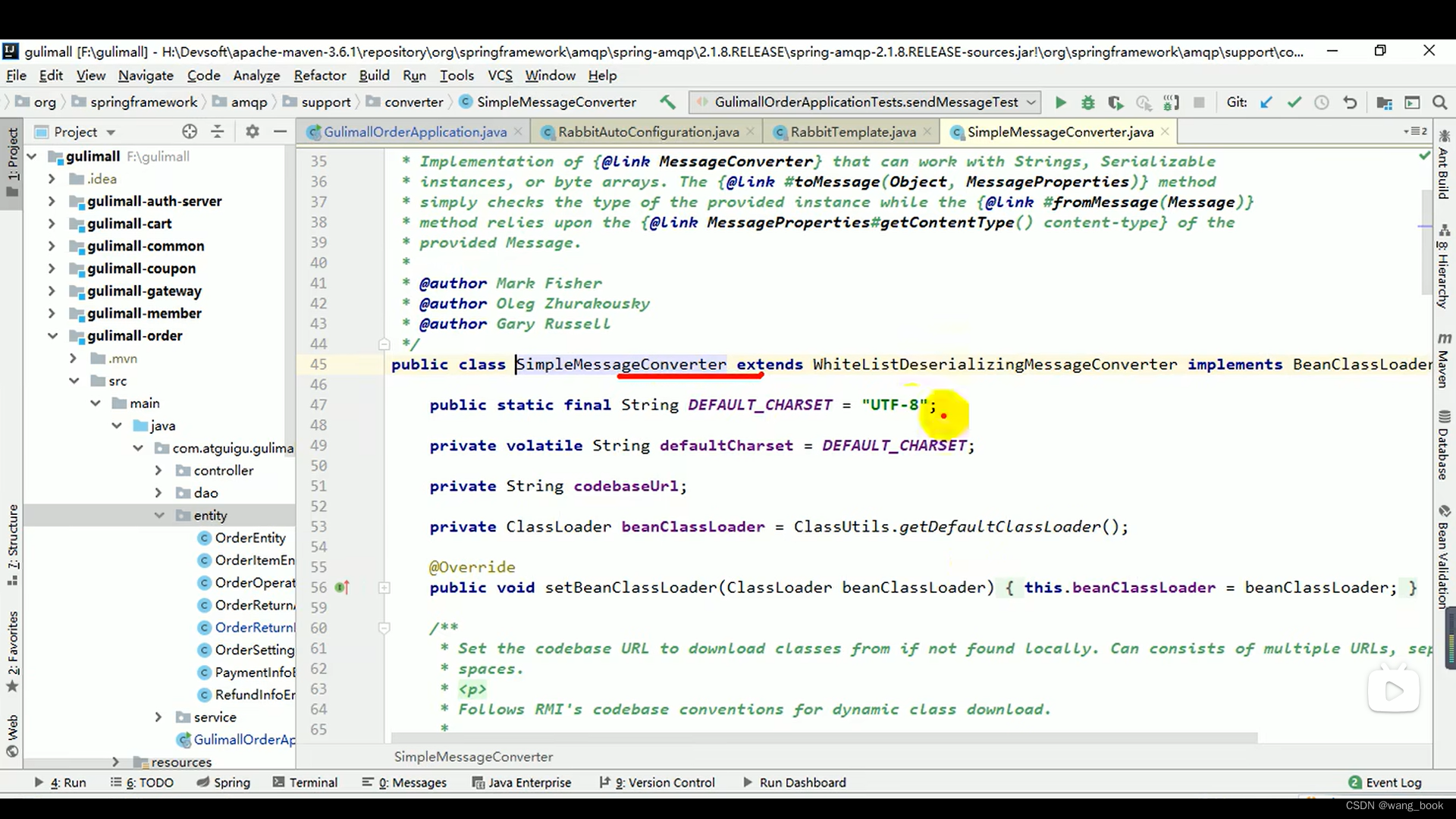Image resolution: width=1456 pixels, height=819 pixels.
Task: Open the run configuration dropdown
Action: coord(1031,102)
